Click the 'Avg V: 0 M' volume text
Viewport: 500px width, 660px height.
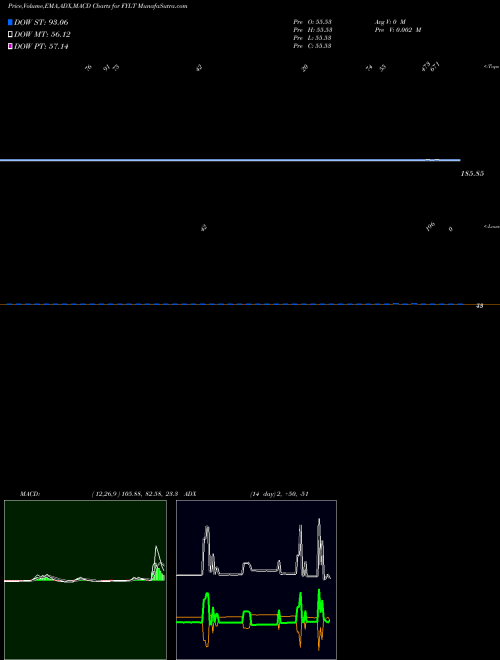tap(390, 22)
